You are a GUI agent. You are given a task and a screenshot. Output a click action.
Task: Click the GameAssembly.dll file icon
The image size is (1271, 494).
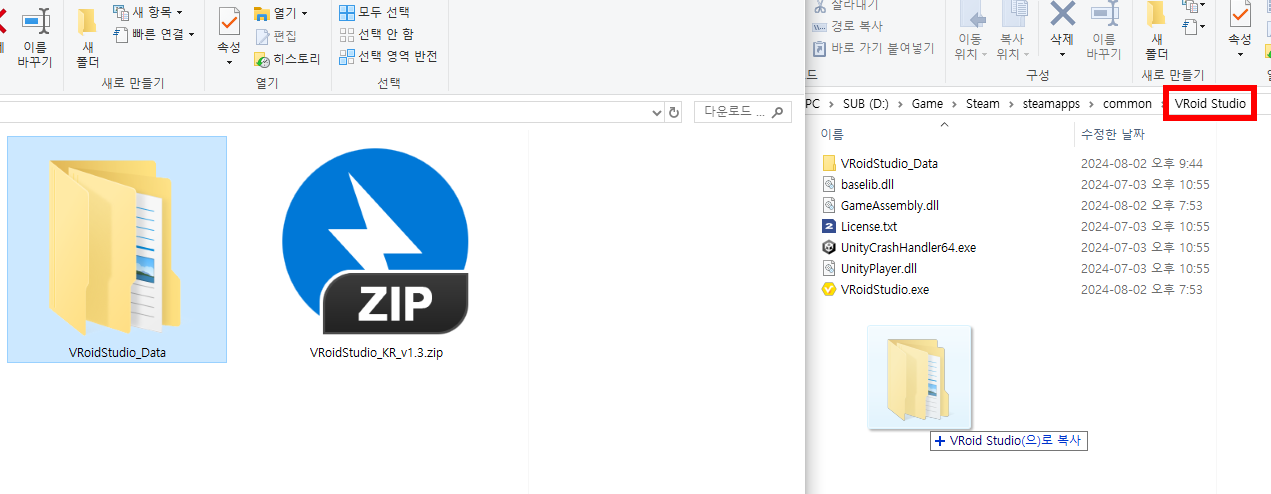pos(828,205)
